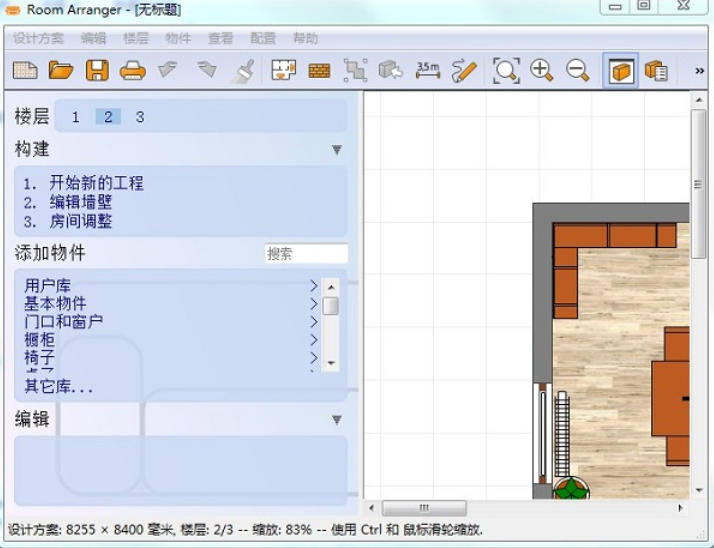Click 编辑墙壁 step
The width and height of the screenshot is (714, 548).
coord(81,202)
